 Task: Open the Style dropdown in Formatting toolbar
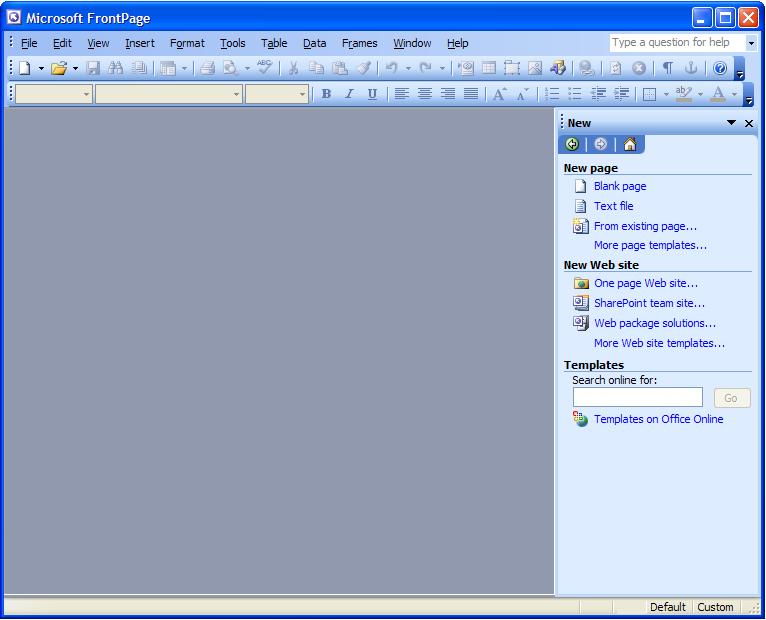86,94
